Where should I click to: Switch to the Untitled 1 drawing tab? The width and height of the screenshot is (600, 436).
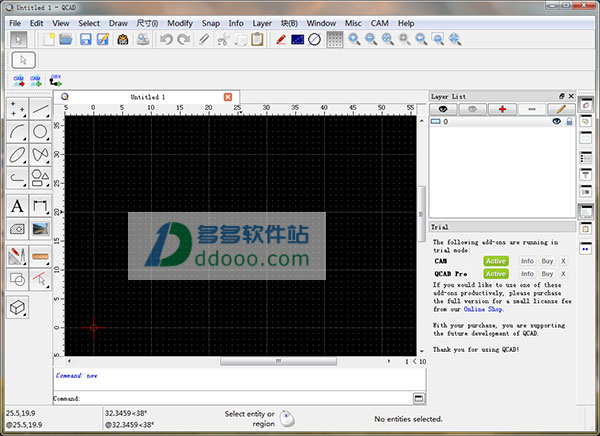click(147, 97)
